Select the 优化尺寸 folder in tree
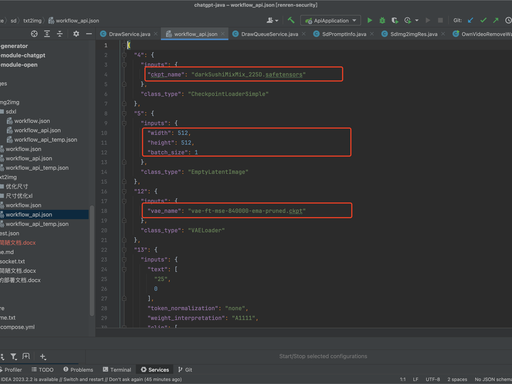The width and height of the screenshot is (512, 384). [x=17, y=187]
